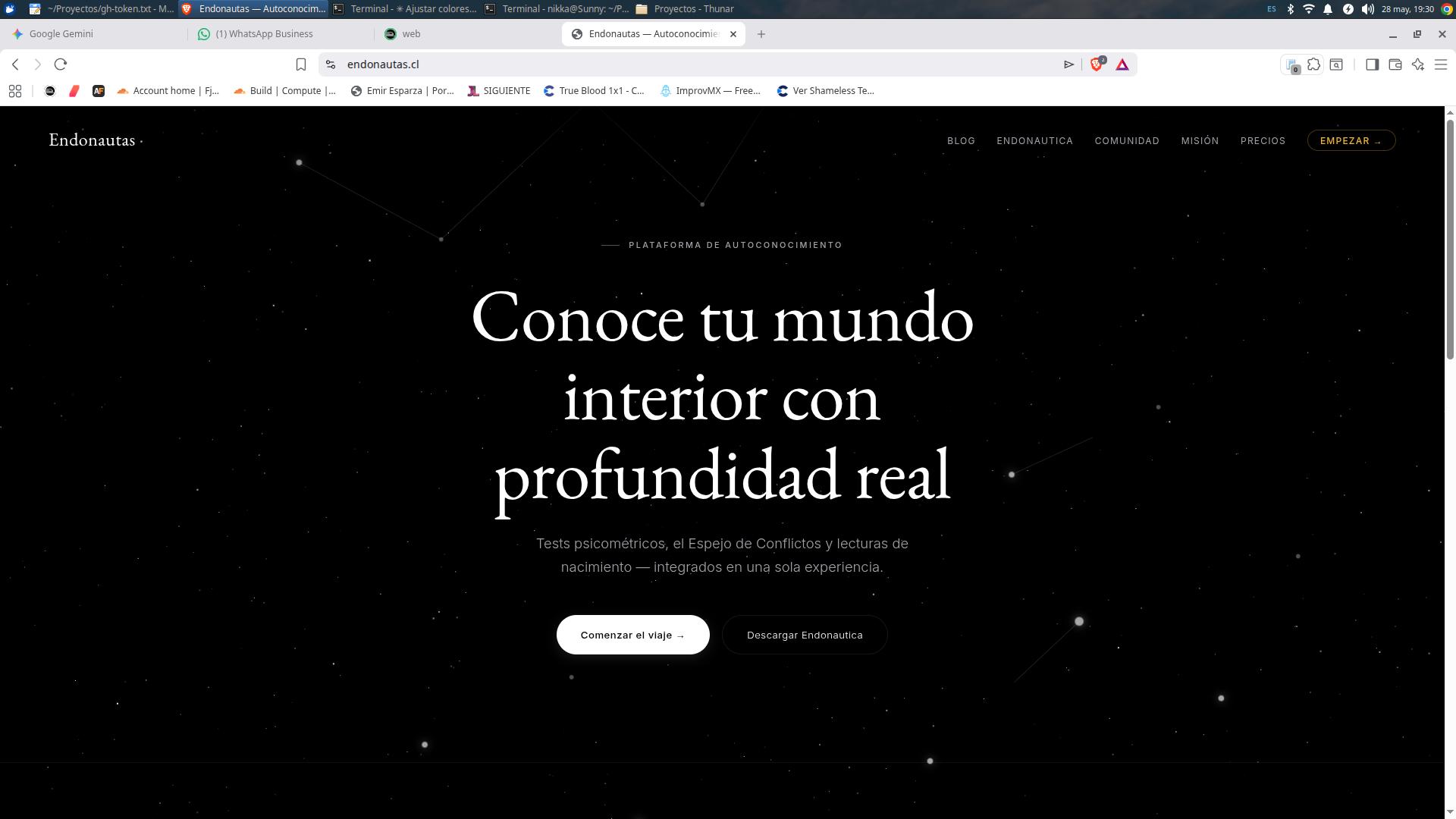Switch to Terminal nikka@Sunny taskbar window
The width and height of the screenshot is (1456, 819).
[x=557, y=9]
